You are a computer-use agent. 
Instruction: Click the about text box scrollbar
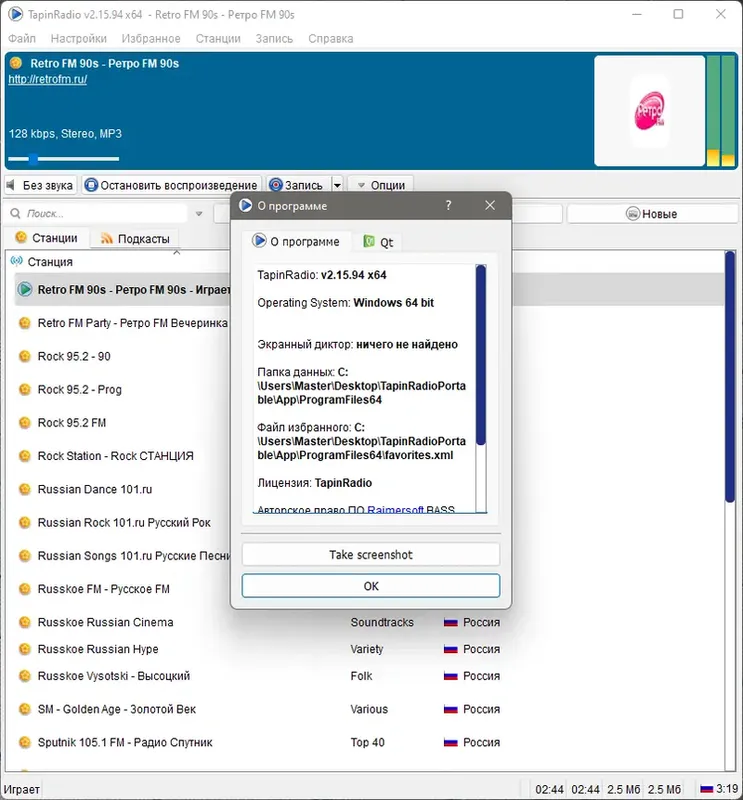tap(481, 355)
